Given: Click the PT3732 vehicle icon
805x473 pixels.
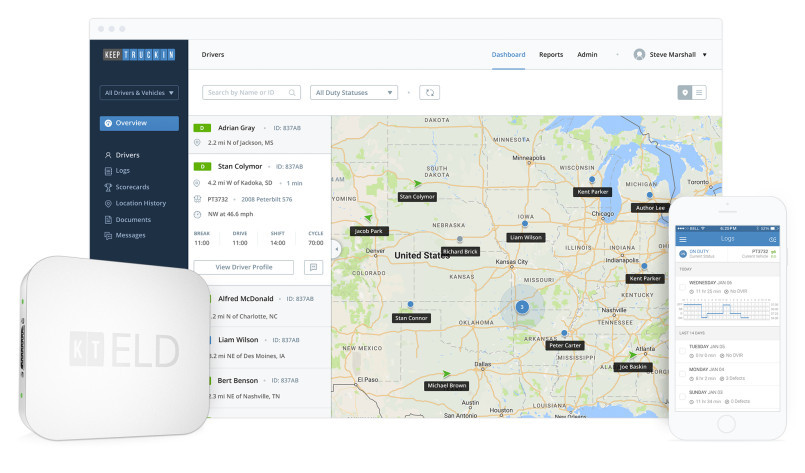Looking at the screenshot, I should [x=197, y=199].
